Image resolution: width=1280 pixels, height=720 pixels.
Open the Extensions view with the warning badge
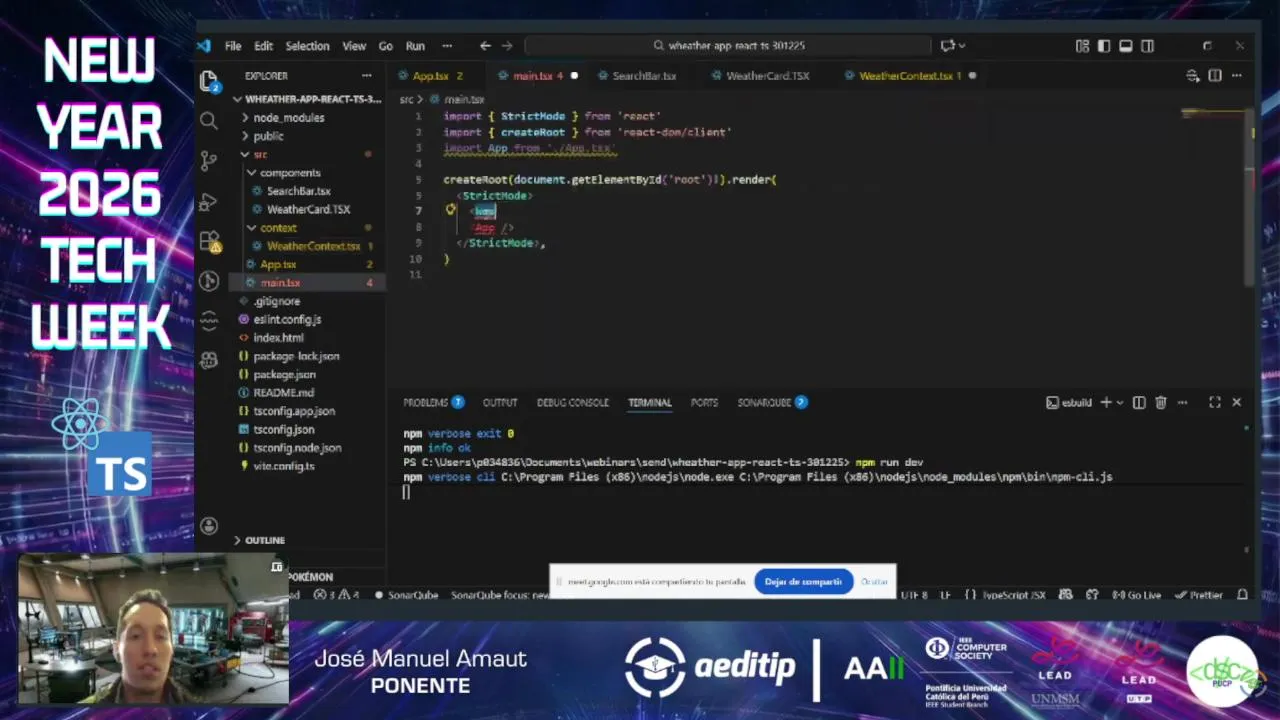tap(209, 241)
